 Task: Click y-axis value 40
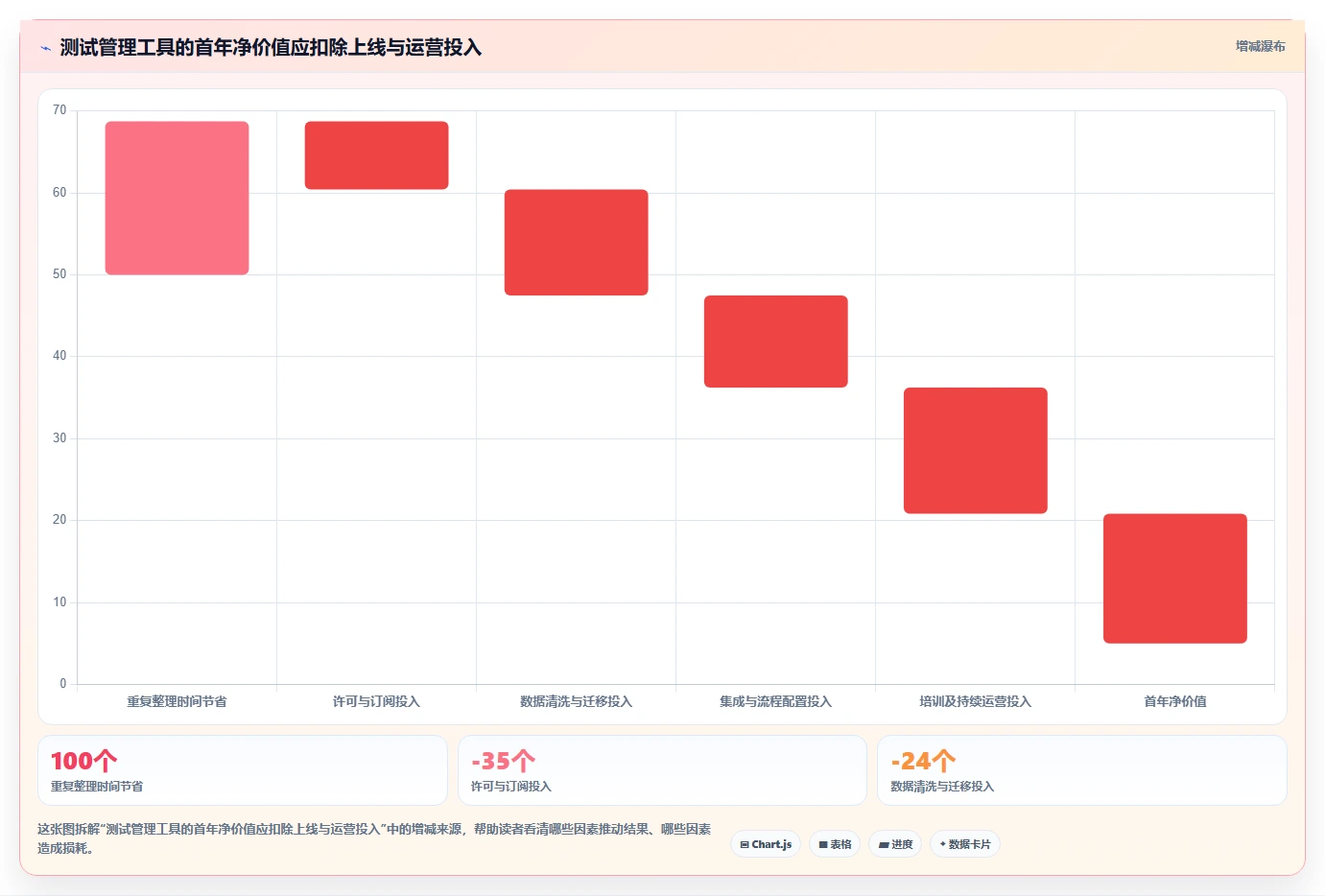[x=59, y=356]
